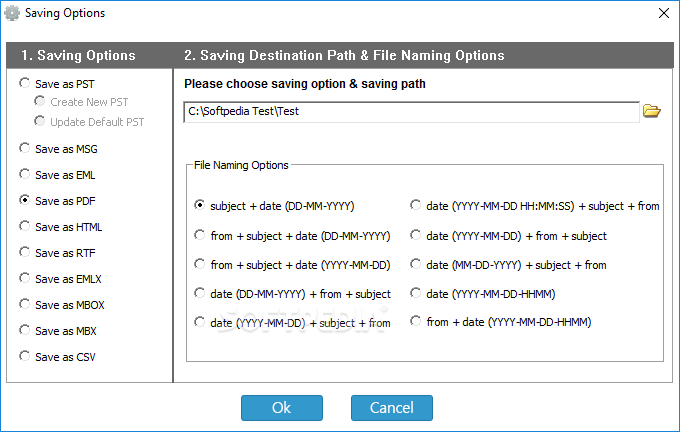Click the Cancel button
This screenshot has height=432, width=680.
(392, 408)
